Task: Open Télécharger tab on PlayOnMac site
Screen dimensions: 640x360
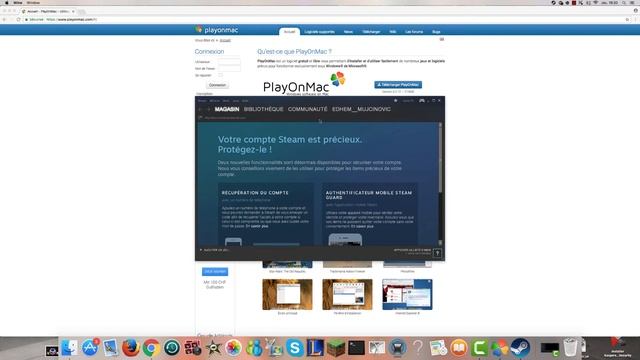Action: pos(371,31)
